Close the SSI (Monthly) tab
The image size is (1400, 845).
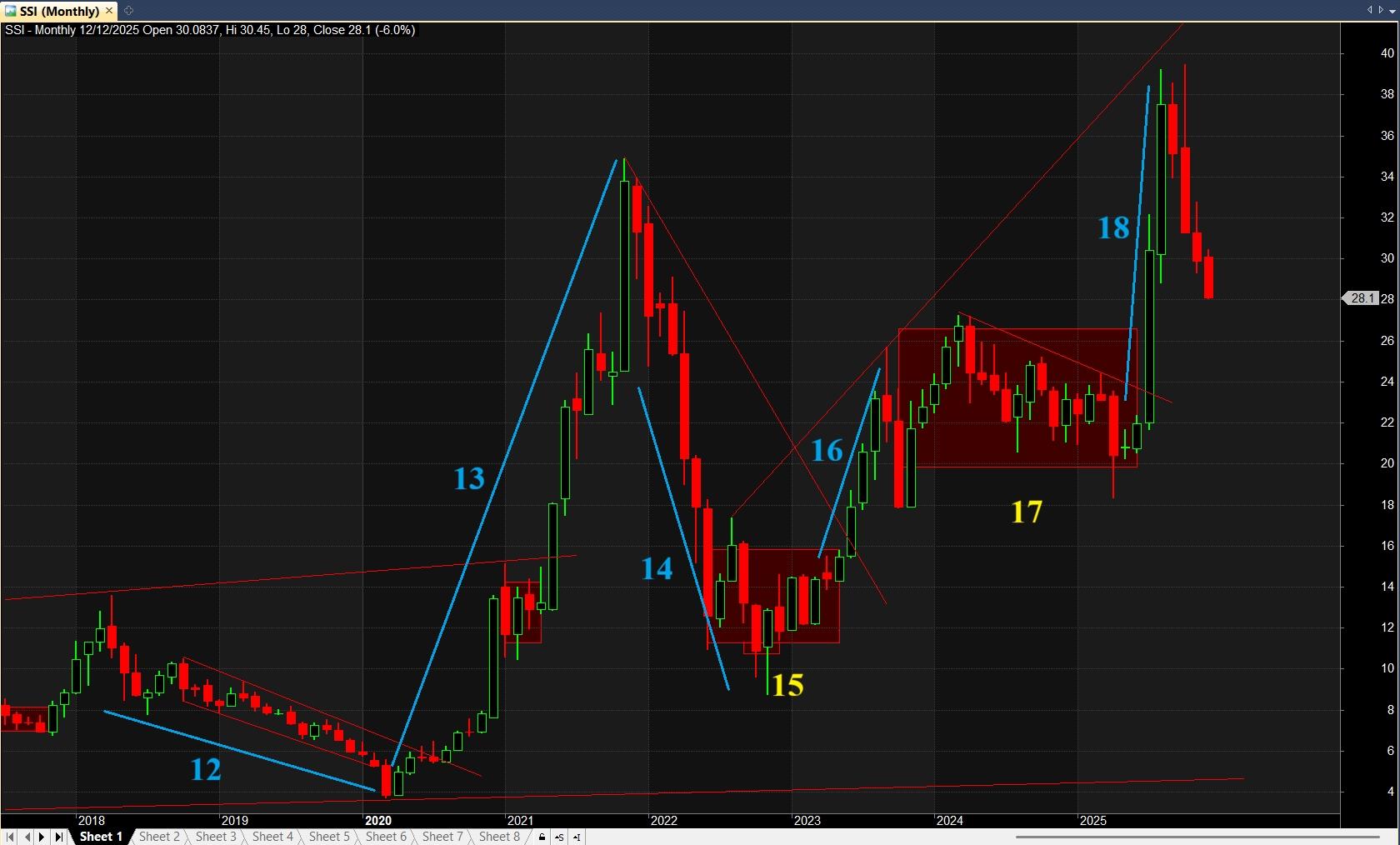point(109,11)
